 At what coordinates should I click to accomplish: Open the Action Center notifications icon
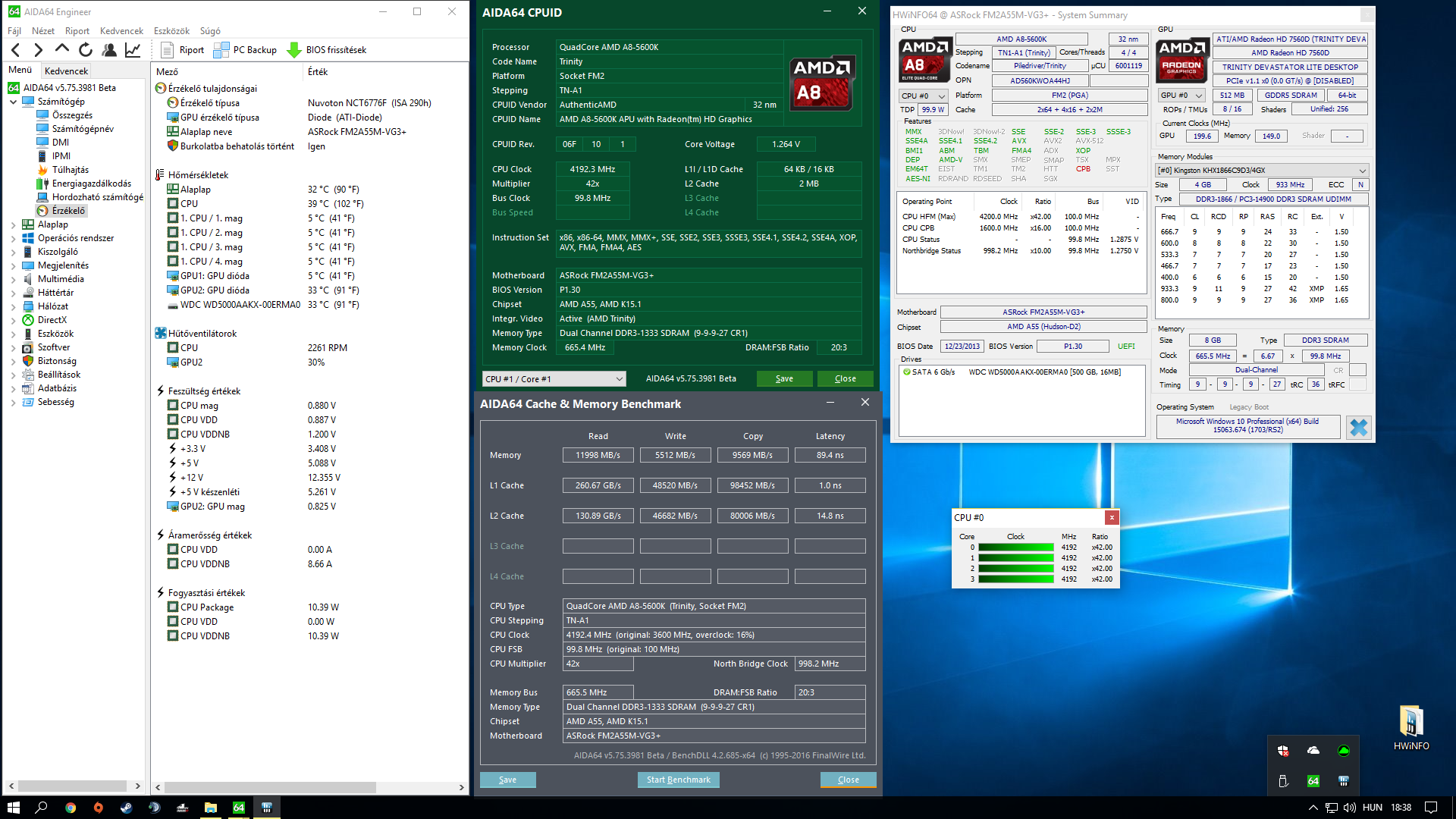[1431, 808]
